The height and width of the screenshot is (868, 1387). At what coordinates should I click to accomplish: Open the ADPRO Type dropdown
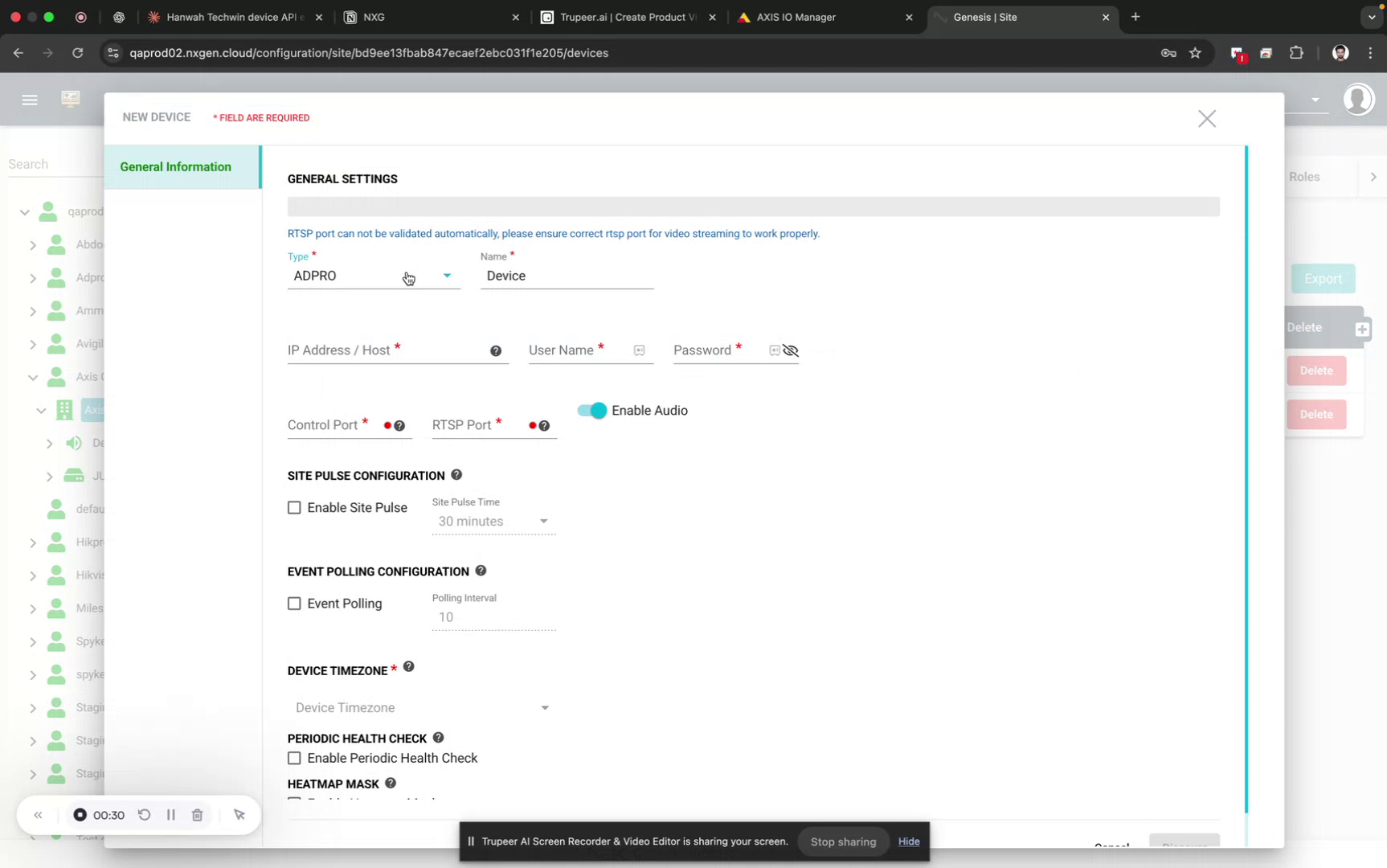[448, 276]
